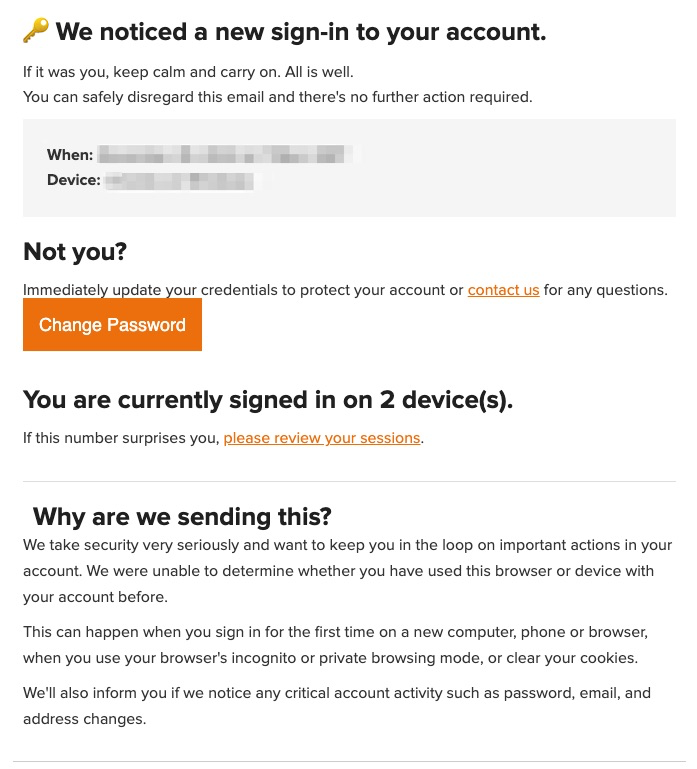Image resolution: width=697 pixels, height=769 pixels.
Task: Click the "When:" label
Action: click(x=70, y=155)
